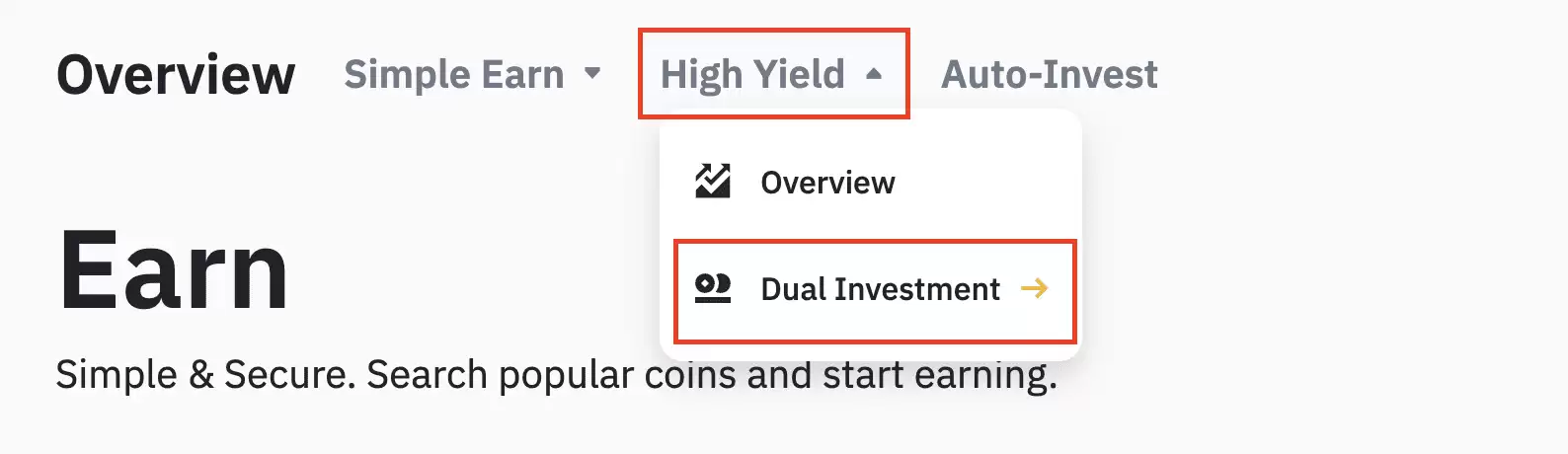The image size is (1568, 454).
Task: Click the large Earn page heading
Action: 174,270
